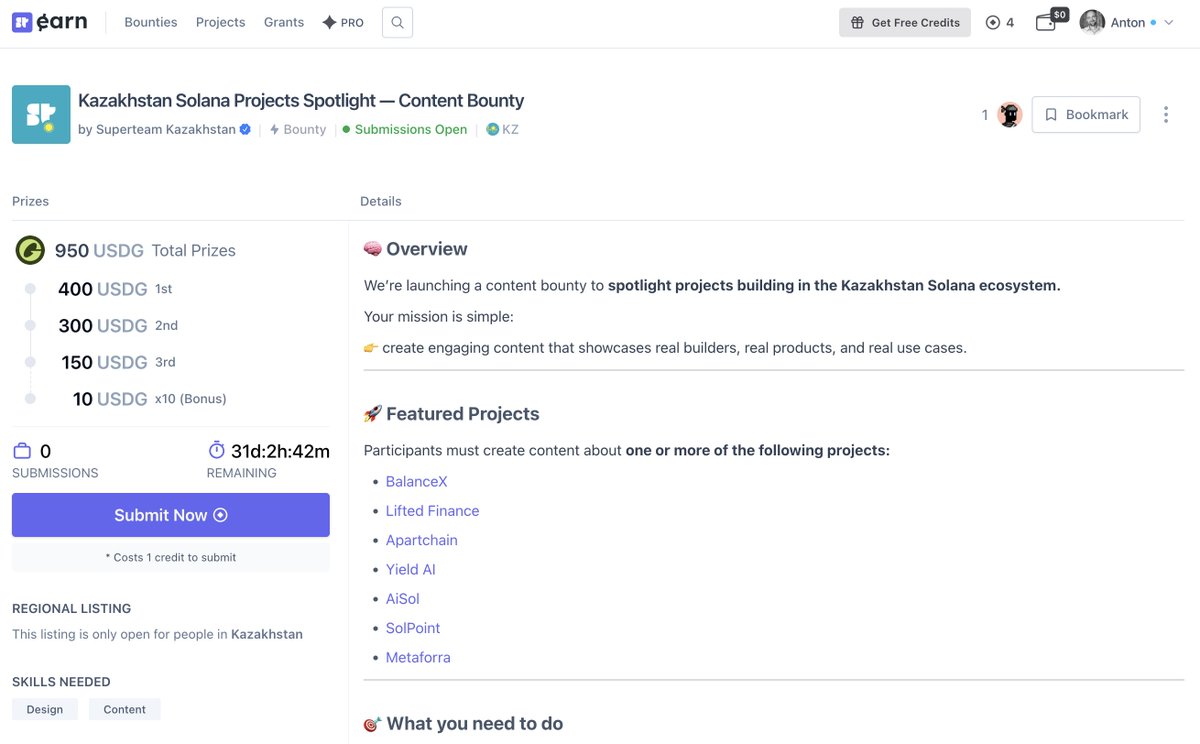The height and width of the screenshot is (744, 1200).
Task: Open the Bounties navigation item
Action: point(151,22)
